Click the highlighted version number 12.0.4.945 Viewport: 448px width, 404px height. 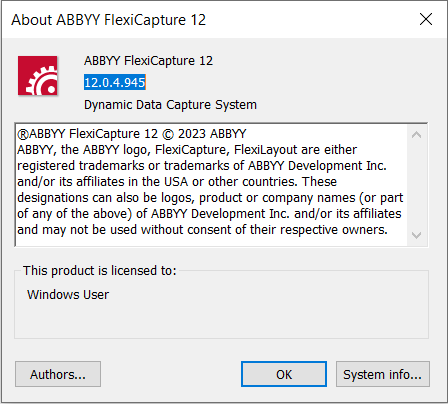[x=115, y=82]
